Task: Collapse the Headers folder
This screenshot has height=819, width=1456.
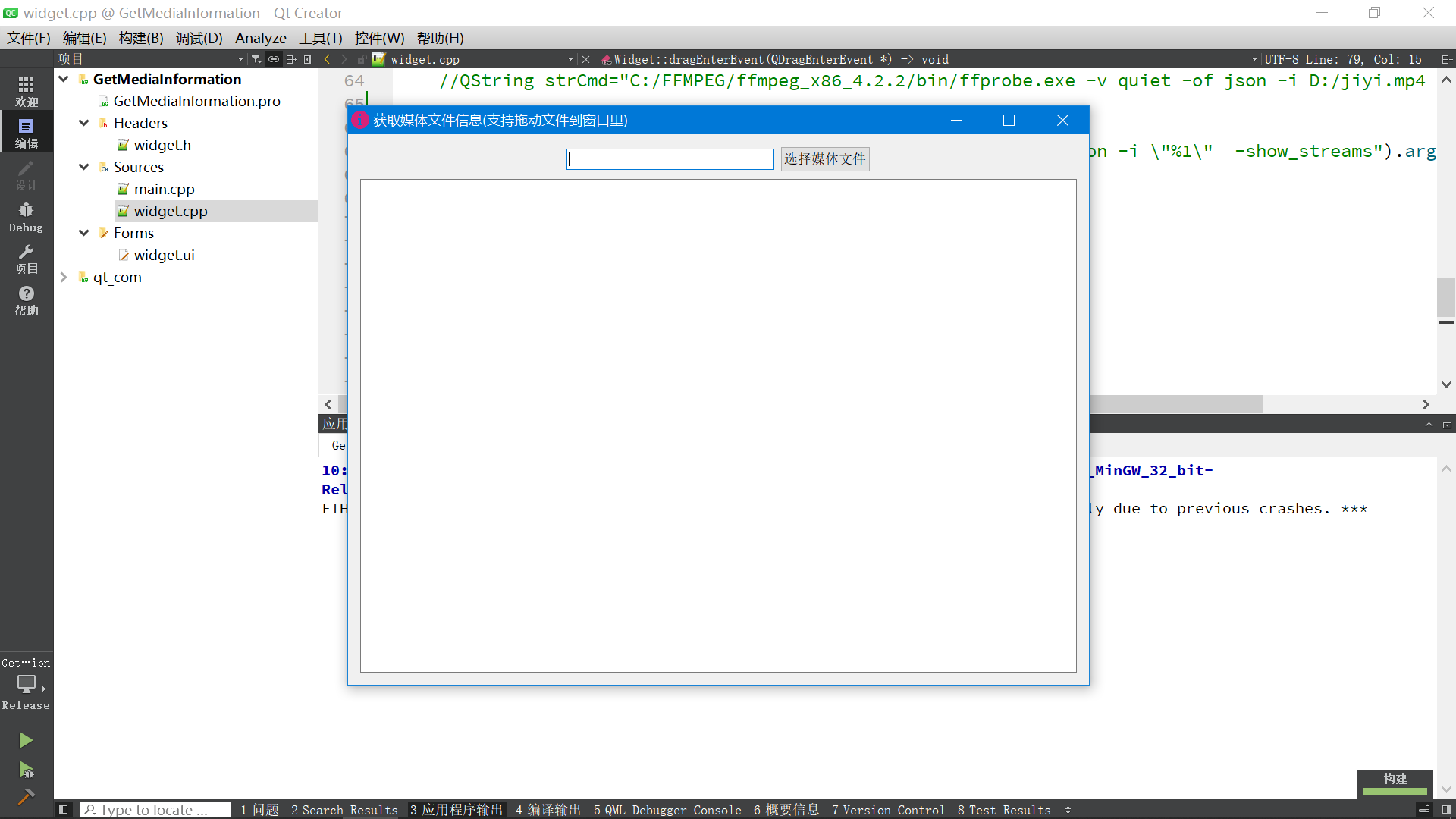Action: point(84,123)
